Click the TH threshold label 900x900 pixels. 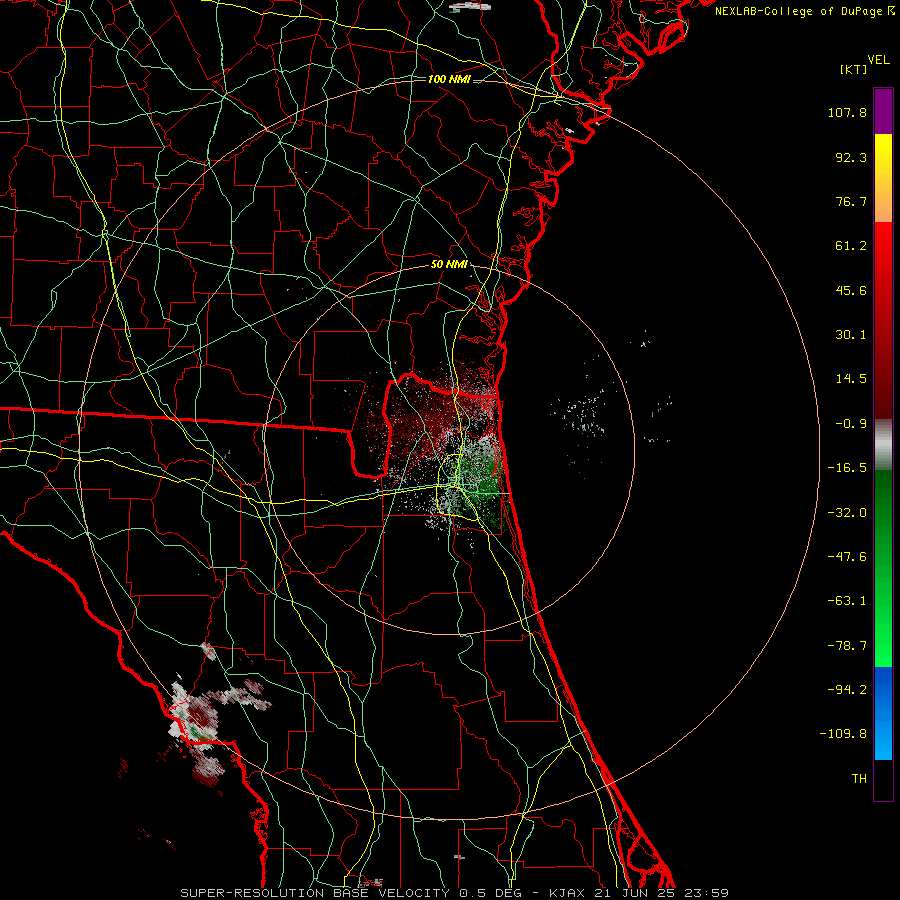tap(859, 779)
